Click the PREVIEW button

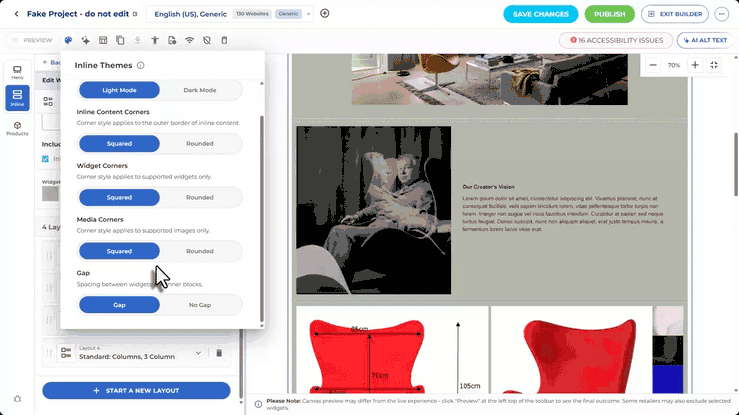[x=32, y=41]
